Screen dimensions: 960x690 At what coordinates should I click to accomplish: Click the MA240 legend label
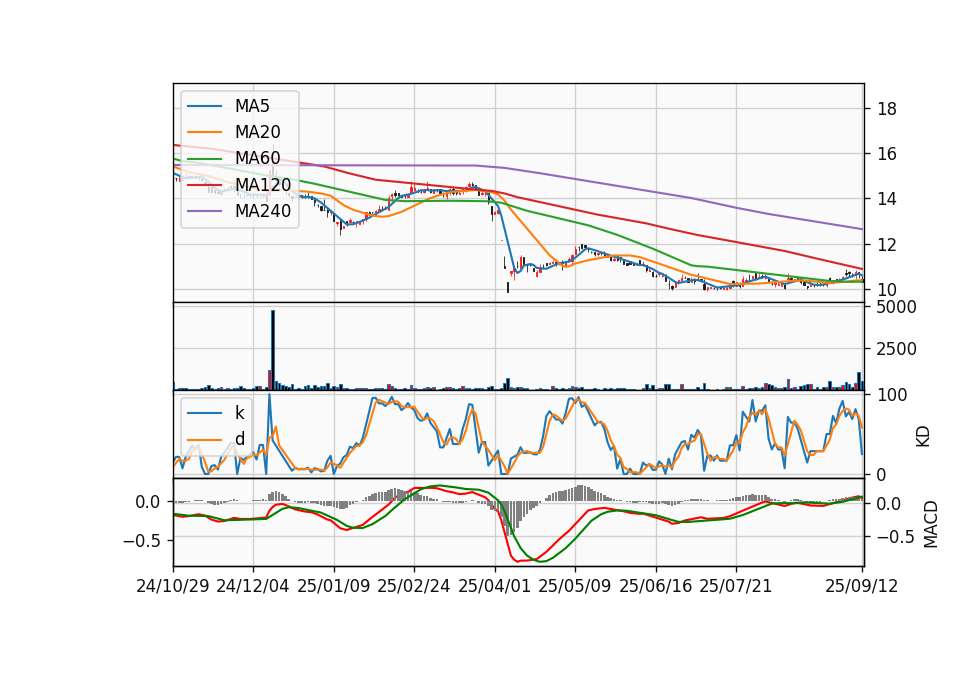point(263,211)
